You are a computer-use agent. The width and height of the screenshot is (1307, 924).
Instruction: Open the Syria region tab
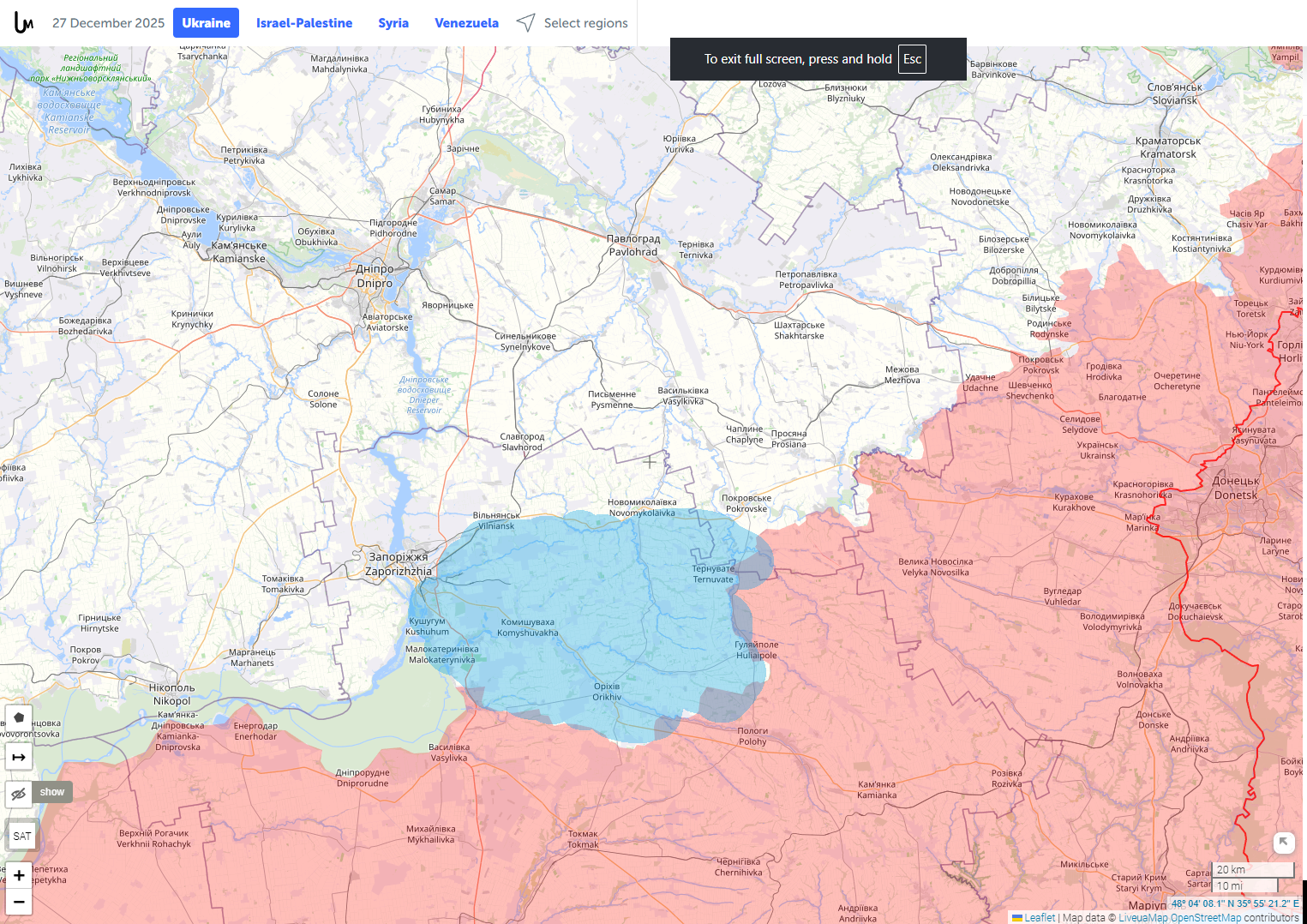pos(393,23)
